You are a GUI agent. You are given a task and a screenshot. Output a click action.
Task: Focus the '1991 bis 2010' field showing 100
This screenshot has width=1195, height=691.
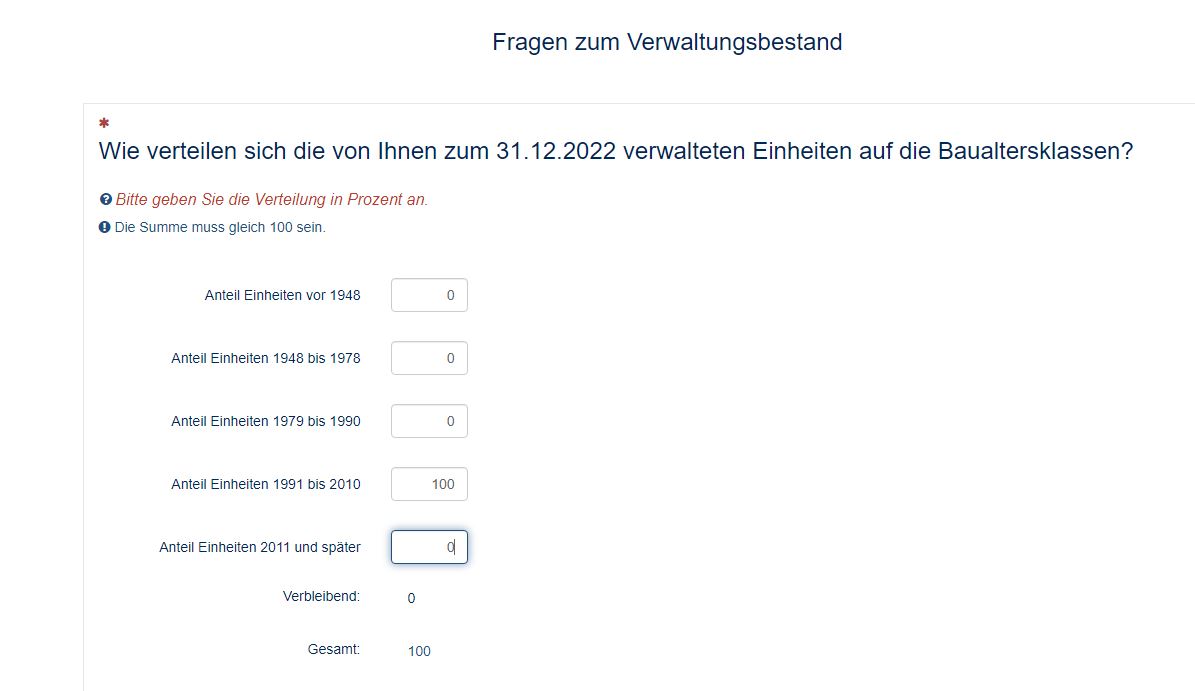(x=429, y=484)
